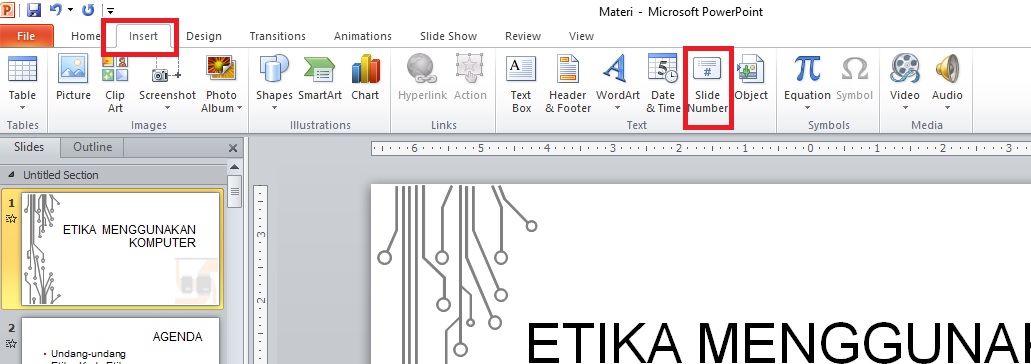Open the Undo history dropdown arrow
1031x364 pixels.
(x=70, y=11)
